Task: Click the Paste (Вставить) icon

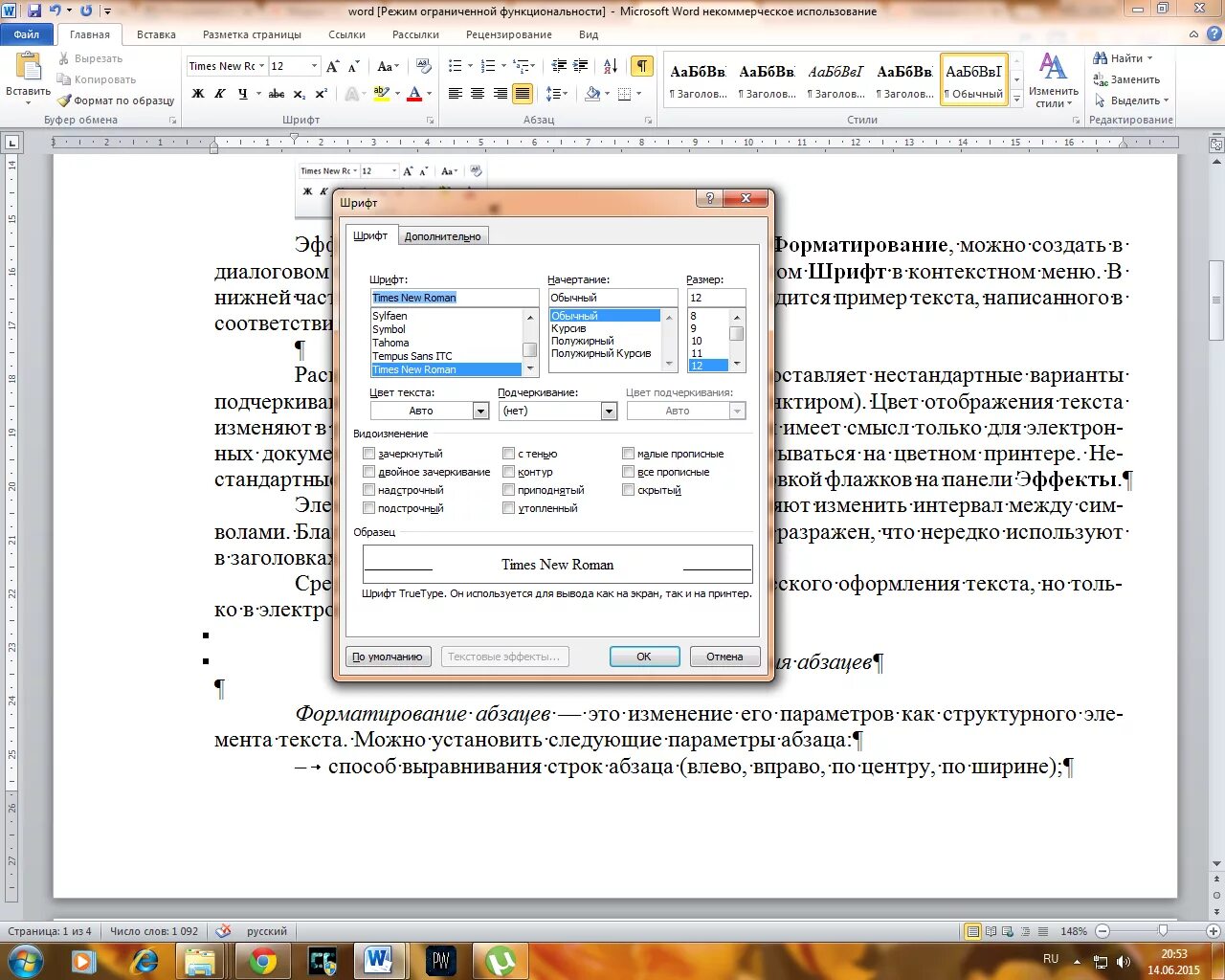Action: (29, 66)
